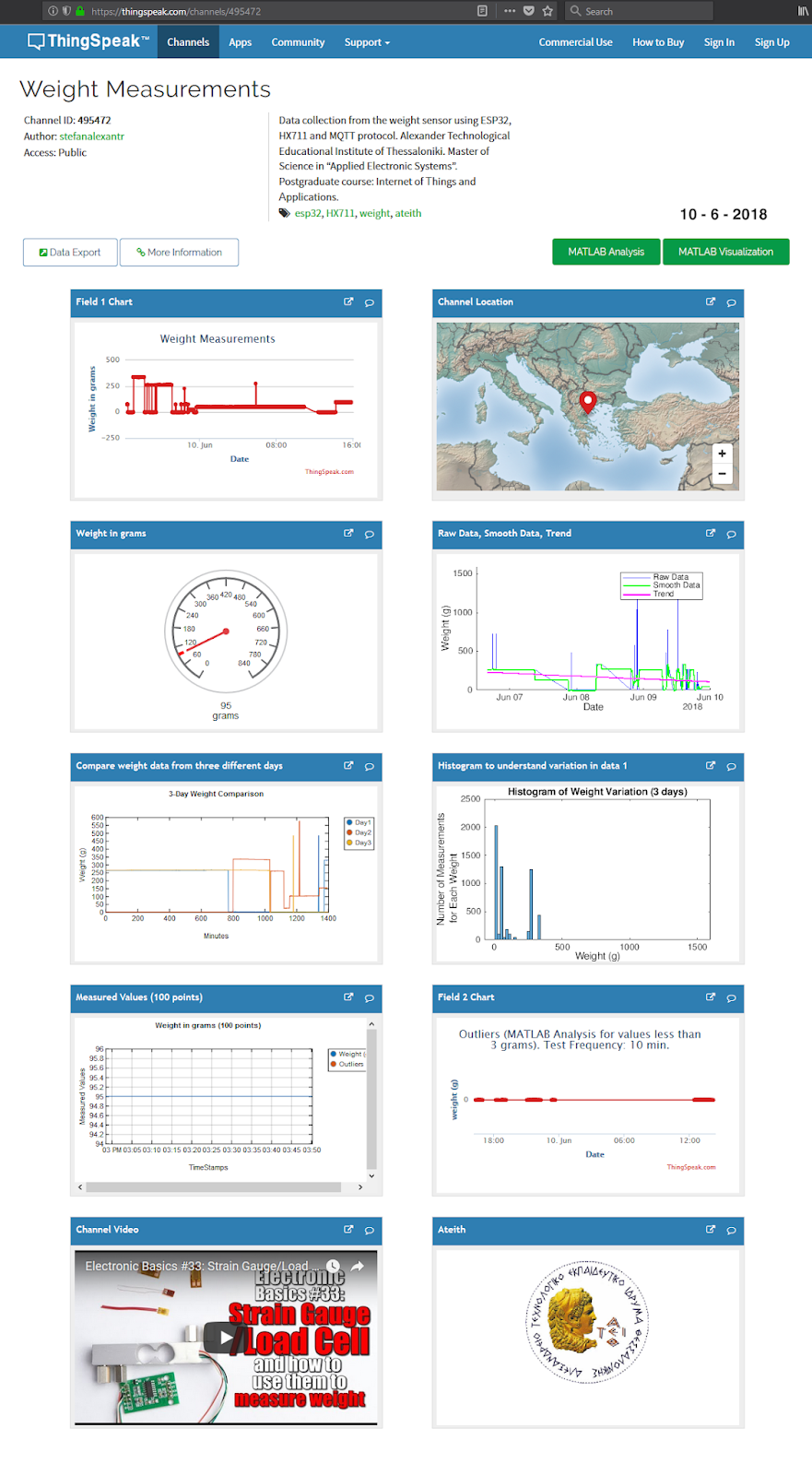The image size is (812, 1475).
Task: Open Measured Values panel external link icon
Action: (348, 997)
